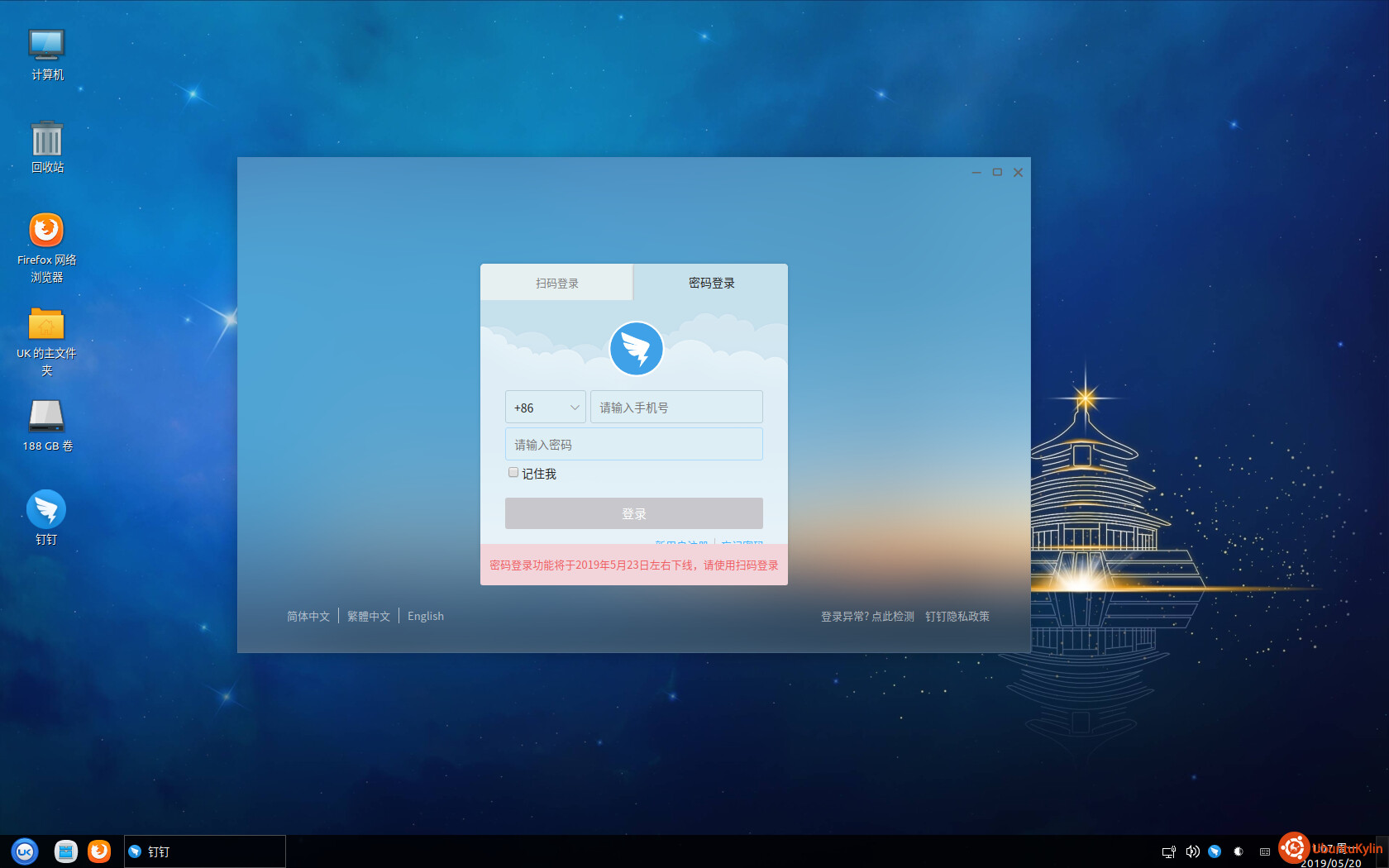
Task: Click the DingTalk tray icon in taskbar
Action: 1215,851
